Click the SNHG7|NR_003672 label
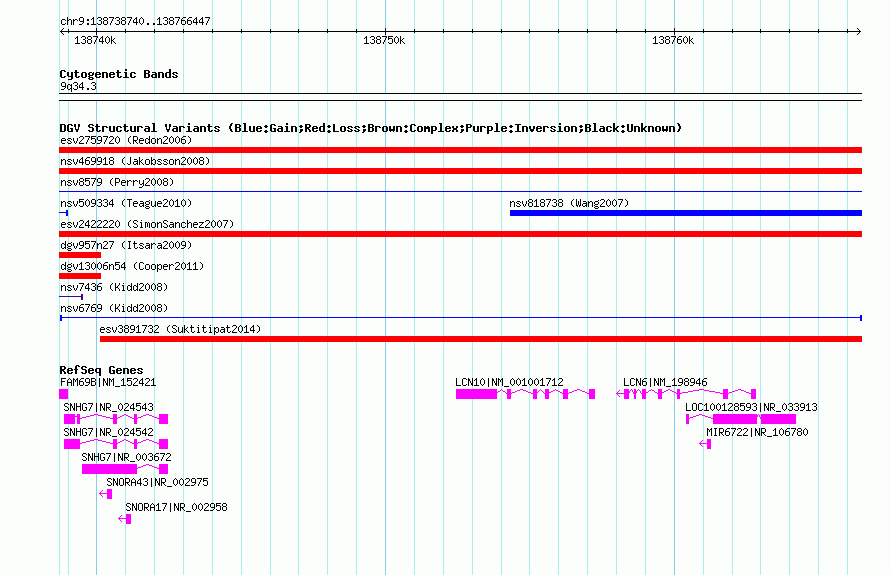The height and width of the screenshot is (575, 890). coord(126,458)
